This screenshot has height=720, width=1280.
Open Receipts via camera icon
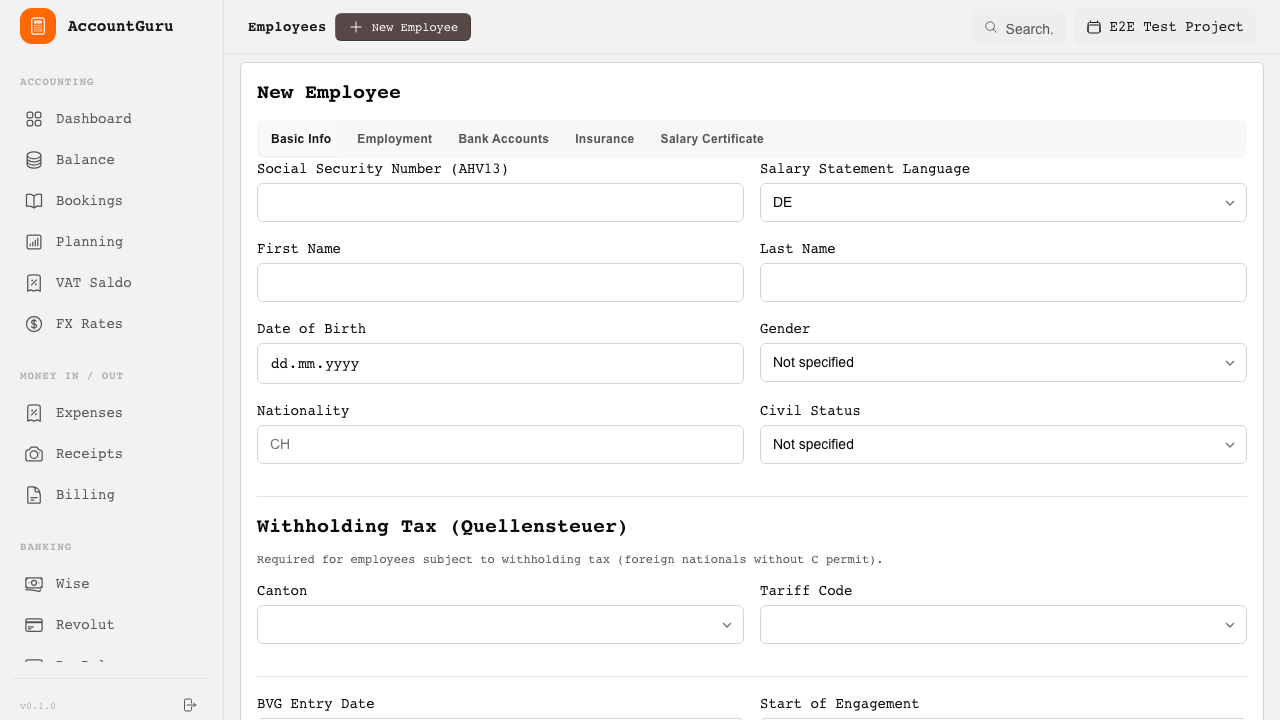(34, 454)
